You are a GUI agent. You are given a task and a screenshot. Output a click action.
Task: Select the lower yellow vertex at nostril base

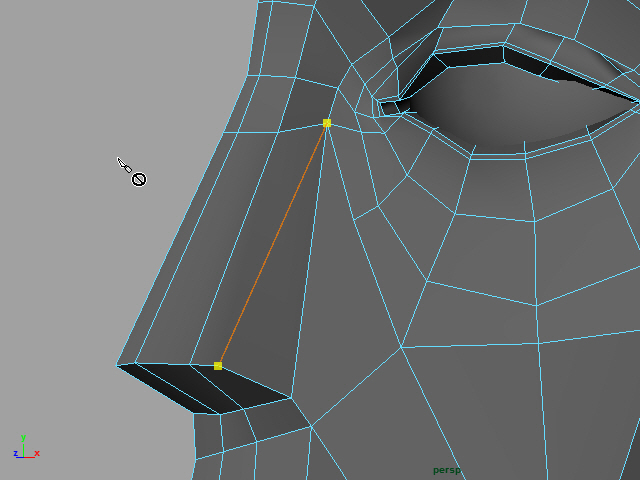[218, 366]
